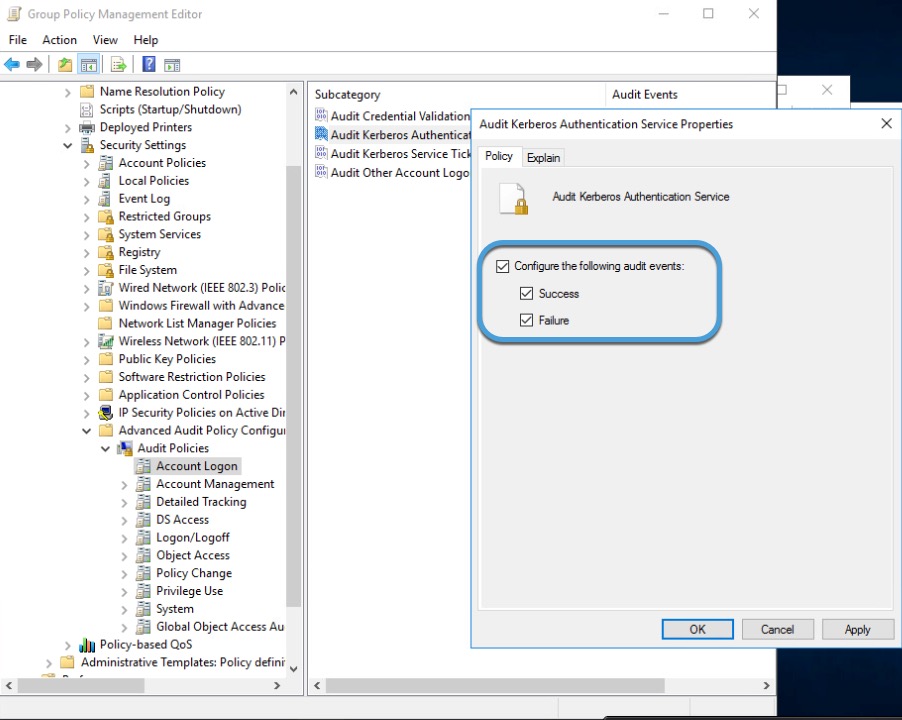The height and width of the screenshot is (720, 902).
Task: Select the Audit Credential Validation policy icon
Action: click(321, 116)
